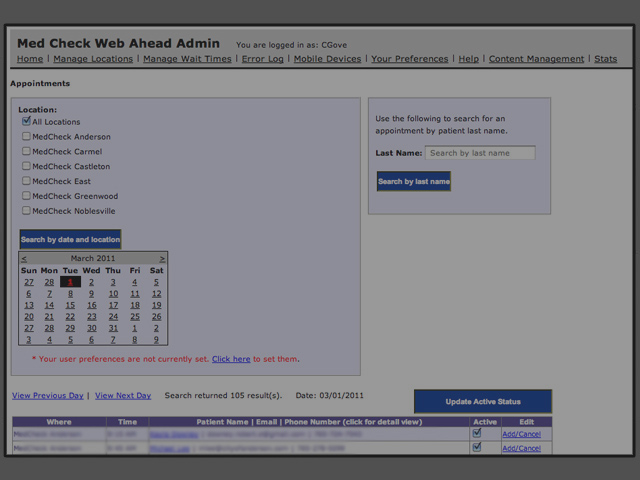Check the MedCheck Castleton checkbox
This screenshot has height=480, width=640.
click(x=26, y=166)
